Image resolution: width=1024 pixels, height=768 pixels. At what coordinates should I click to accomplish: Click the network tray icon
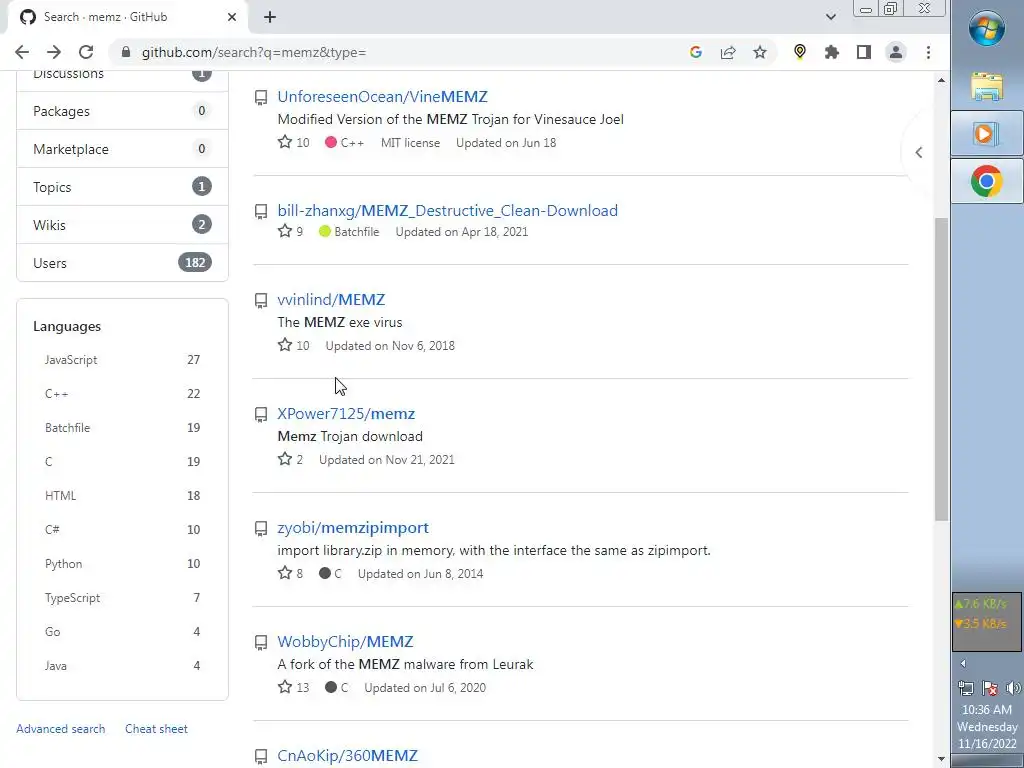pos(966,688)
